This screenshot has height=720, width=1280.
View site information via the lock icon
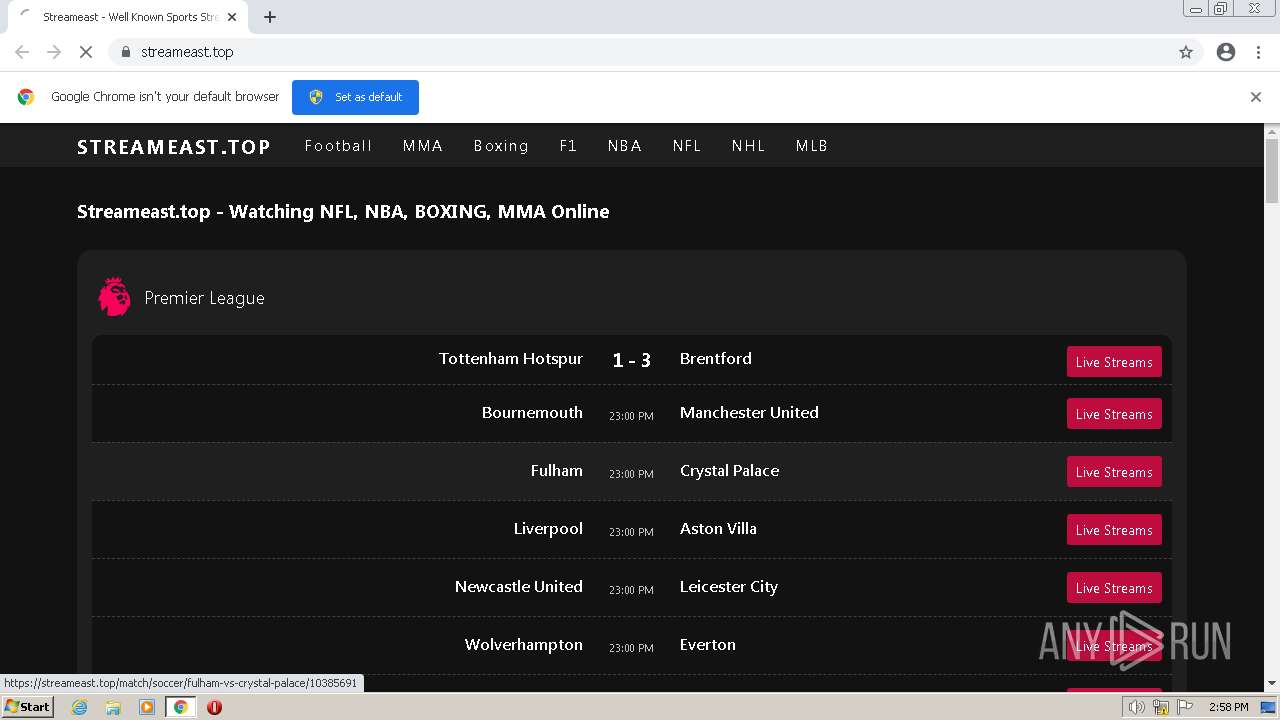(125, 52)
